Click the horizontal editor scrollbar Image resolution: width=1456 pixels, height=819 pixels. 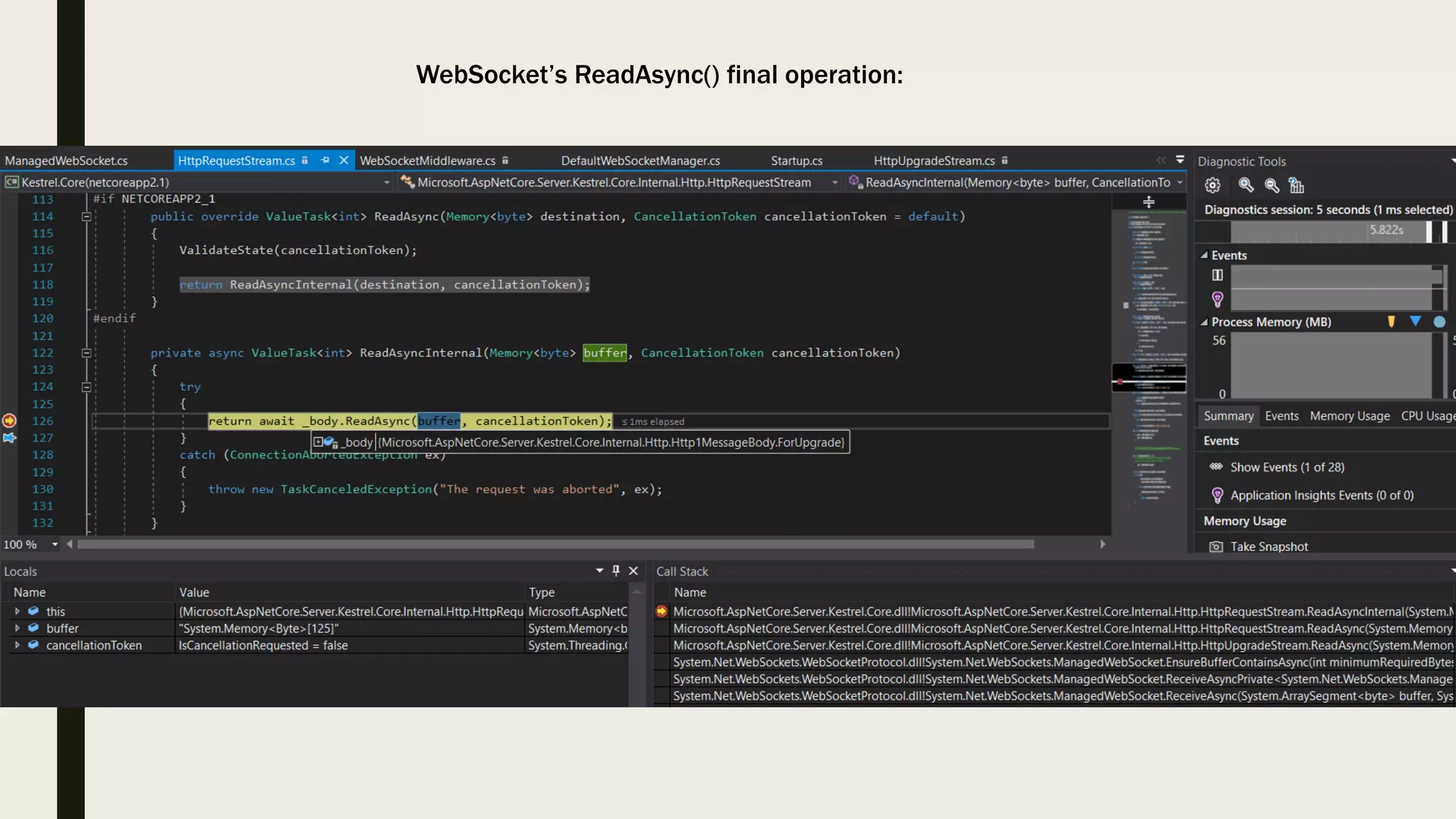[556, 545]
